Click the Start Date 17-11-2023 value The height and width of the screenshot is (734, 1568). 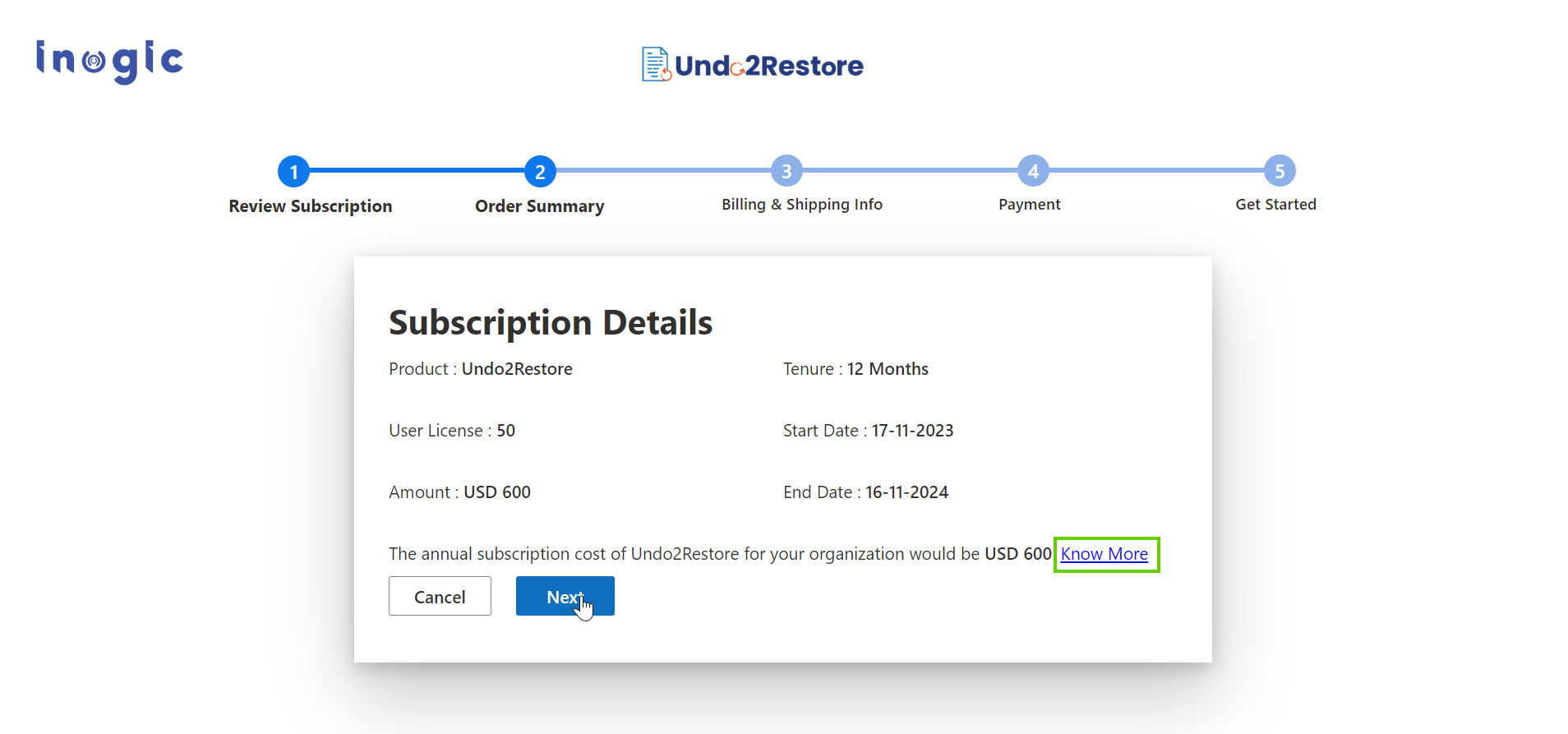[912, 431]
